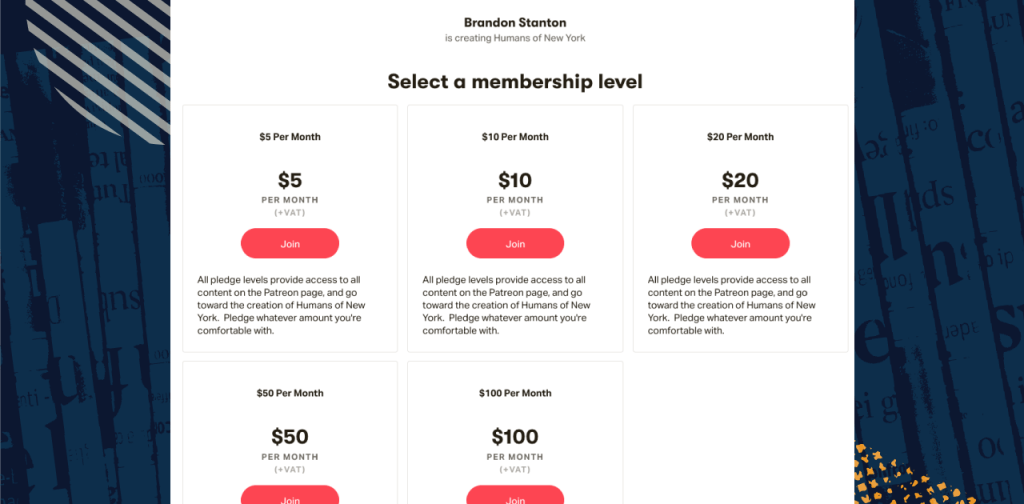Click Join on the $10 tier
This screenshot has height=504, width=1024.
click(x=515, y=243)
